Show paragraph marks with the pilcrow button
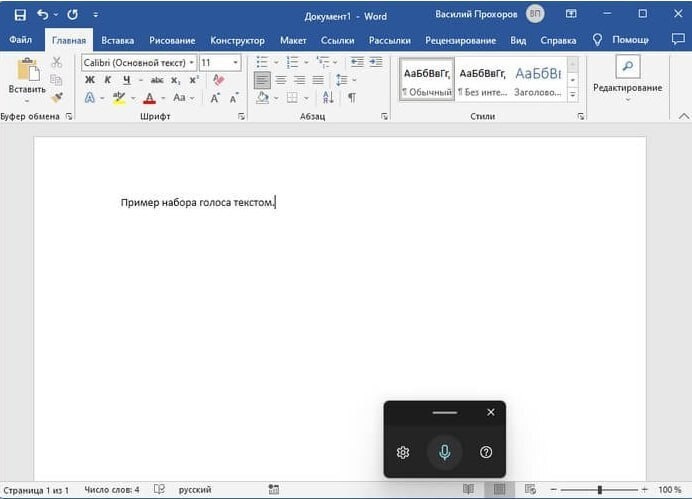692x499 pixels. (x=352, y=98)
